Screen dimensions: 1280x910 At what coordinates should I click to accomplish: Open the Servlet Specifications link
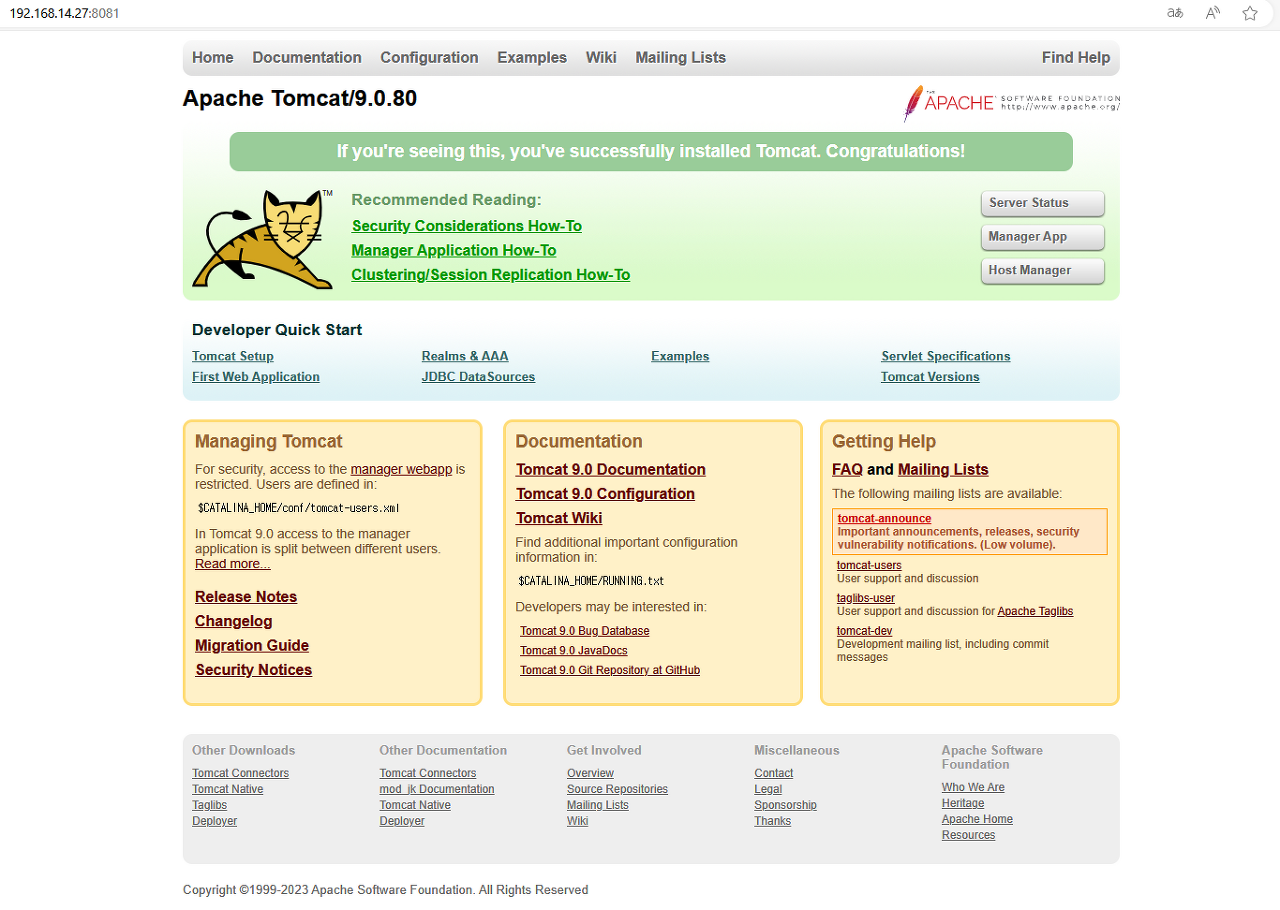[x=946, y=356]
